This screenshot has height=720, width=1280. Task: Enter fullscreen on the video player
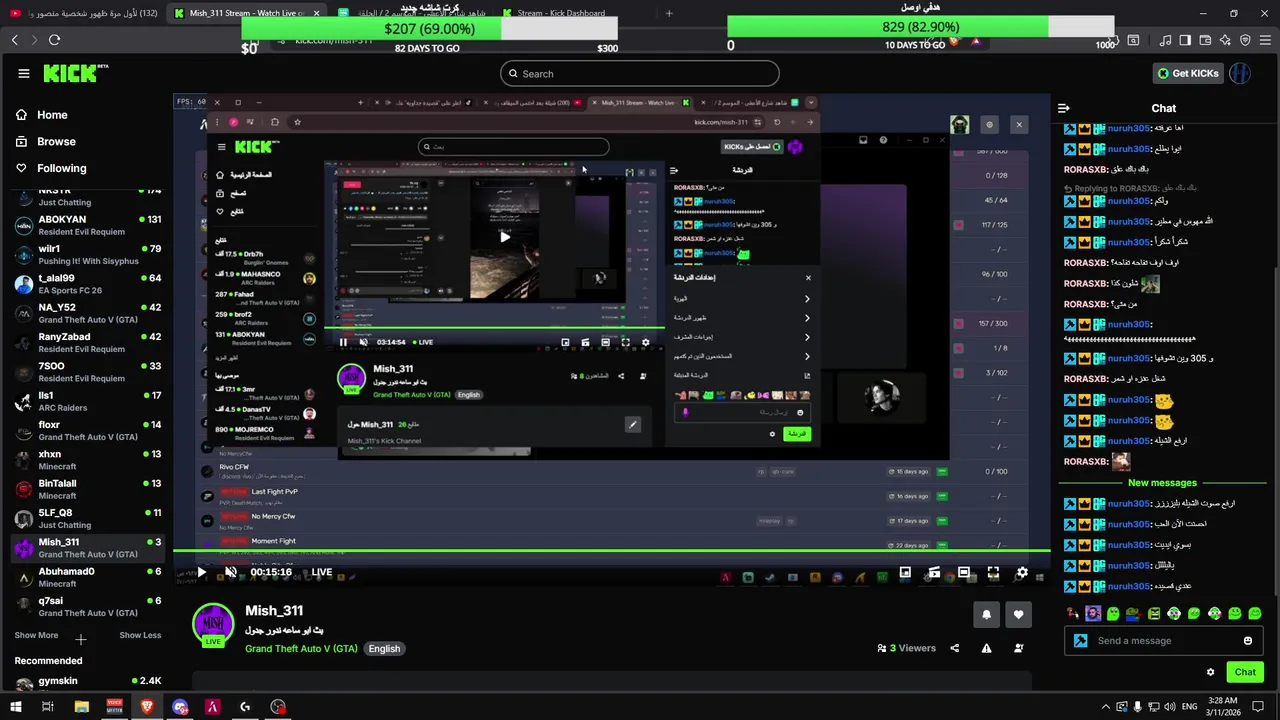click(993, 572)
